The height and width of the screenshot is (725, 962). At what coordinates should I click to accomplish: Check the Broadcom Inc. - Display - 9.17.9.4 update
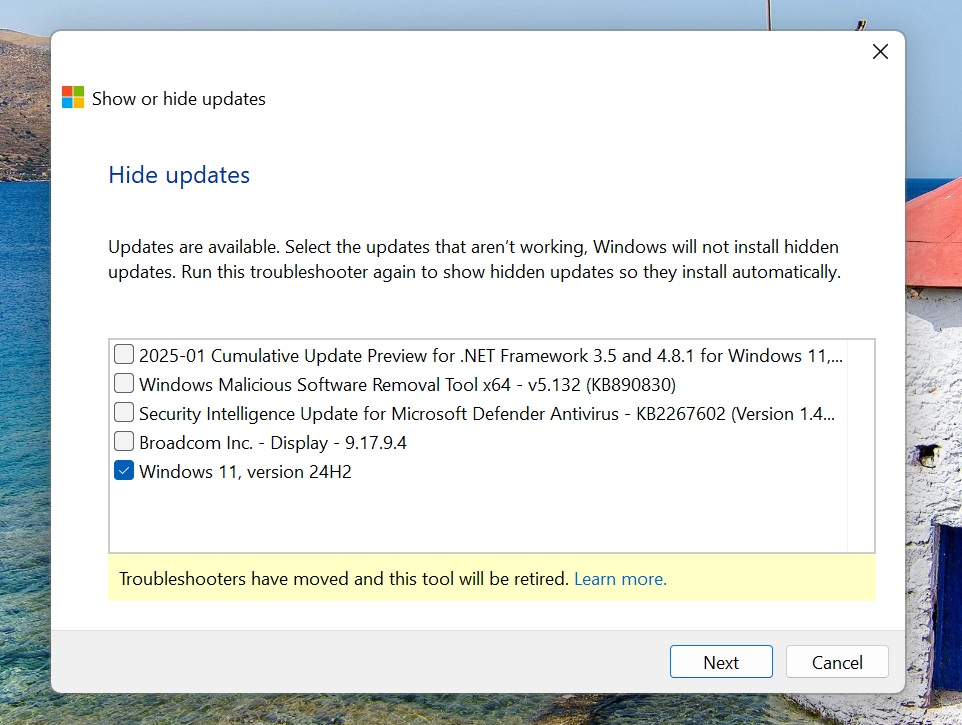tap(123, 441)
